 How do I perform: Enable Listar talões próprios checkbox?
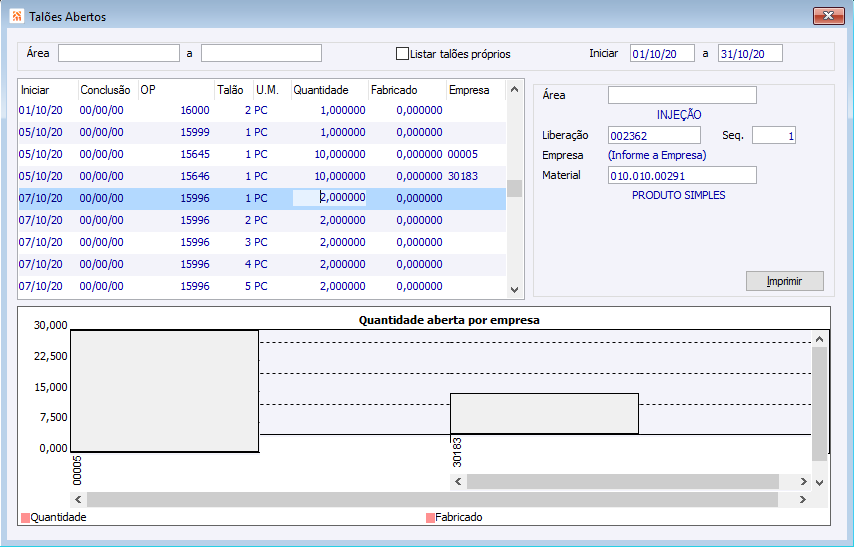(402, 54)
